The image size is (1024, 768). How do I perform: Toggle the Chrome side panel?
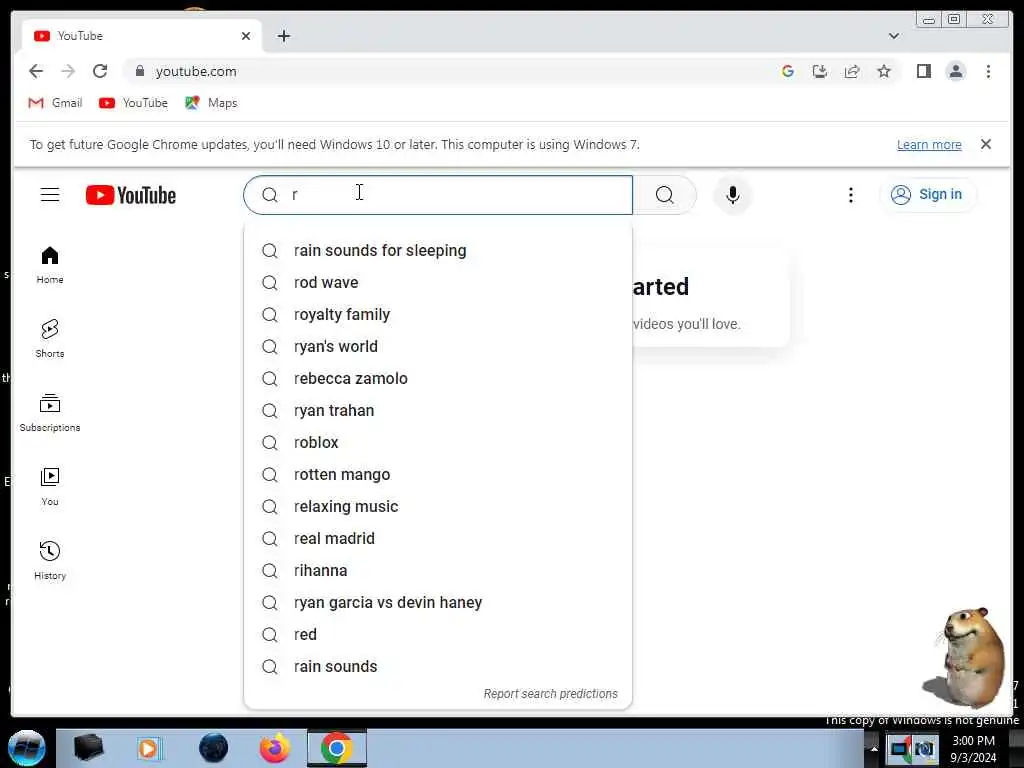click(923, 71)
